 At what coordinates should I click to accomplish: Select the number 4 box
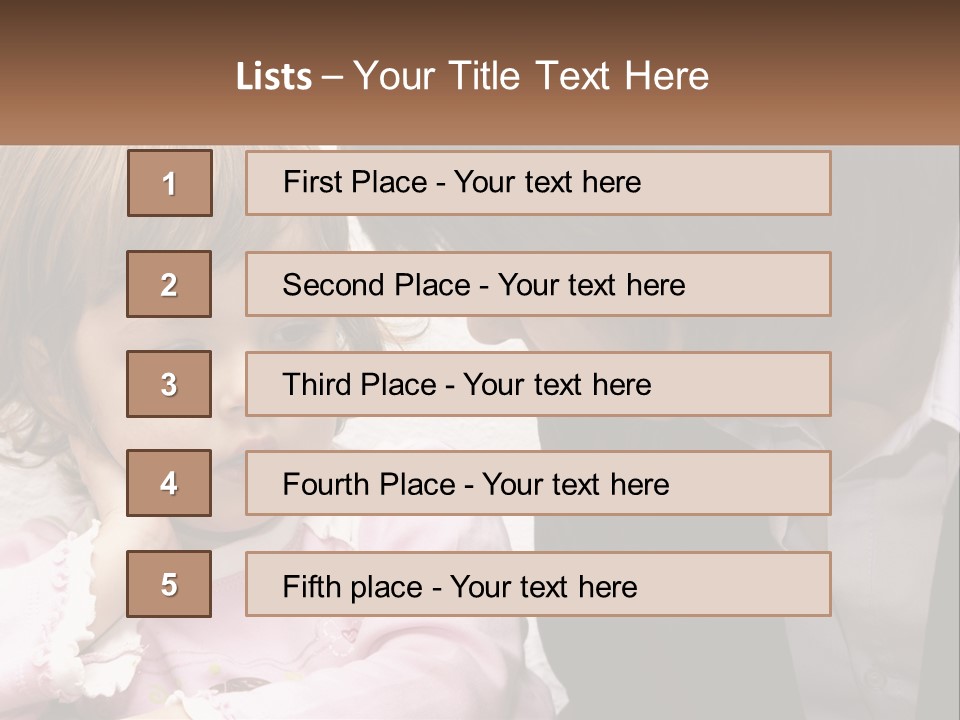click(169, 484)
